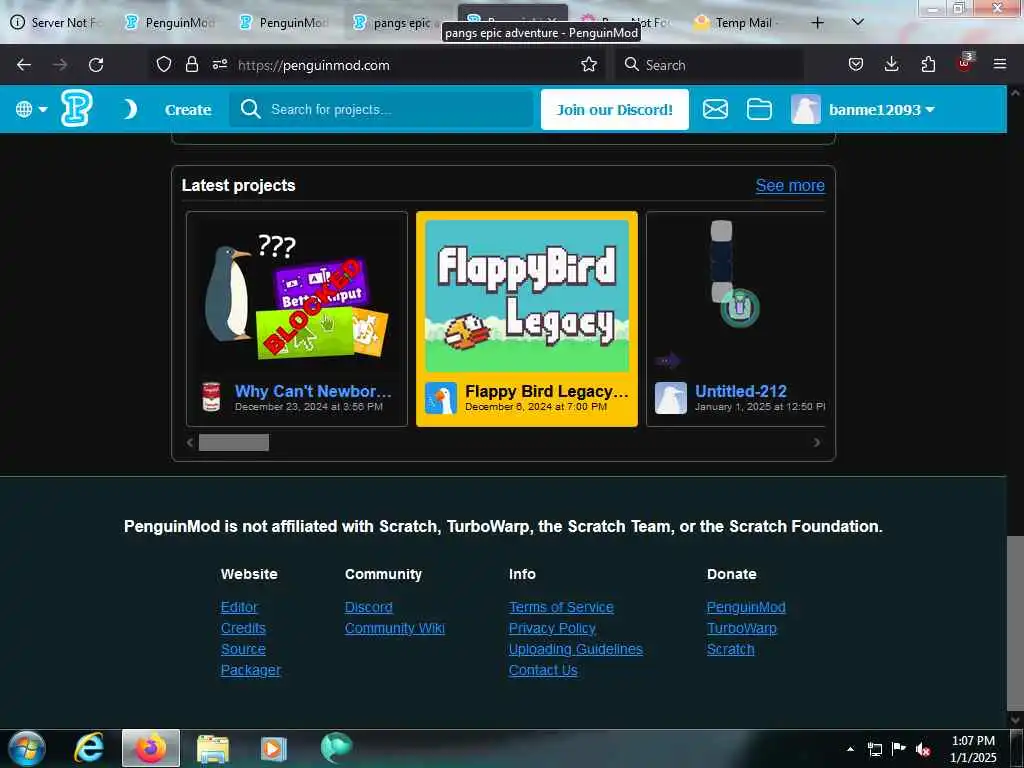1024x768 pixels.
Task: Open the Windows Start button
Action: point(27,748)
